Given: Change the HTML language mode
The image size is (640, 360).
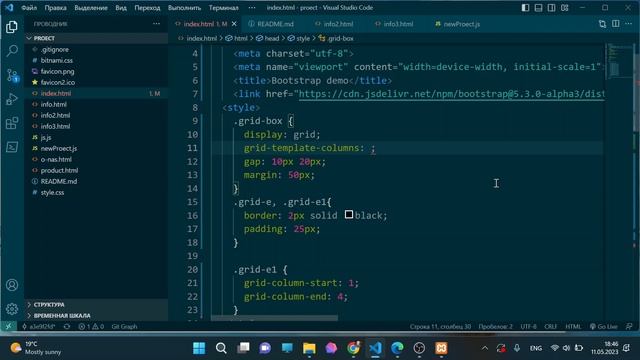Looking at the screenshot, I should (x=573, y=327).
